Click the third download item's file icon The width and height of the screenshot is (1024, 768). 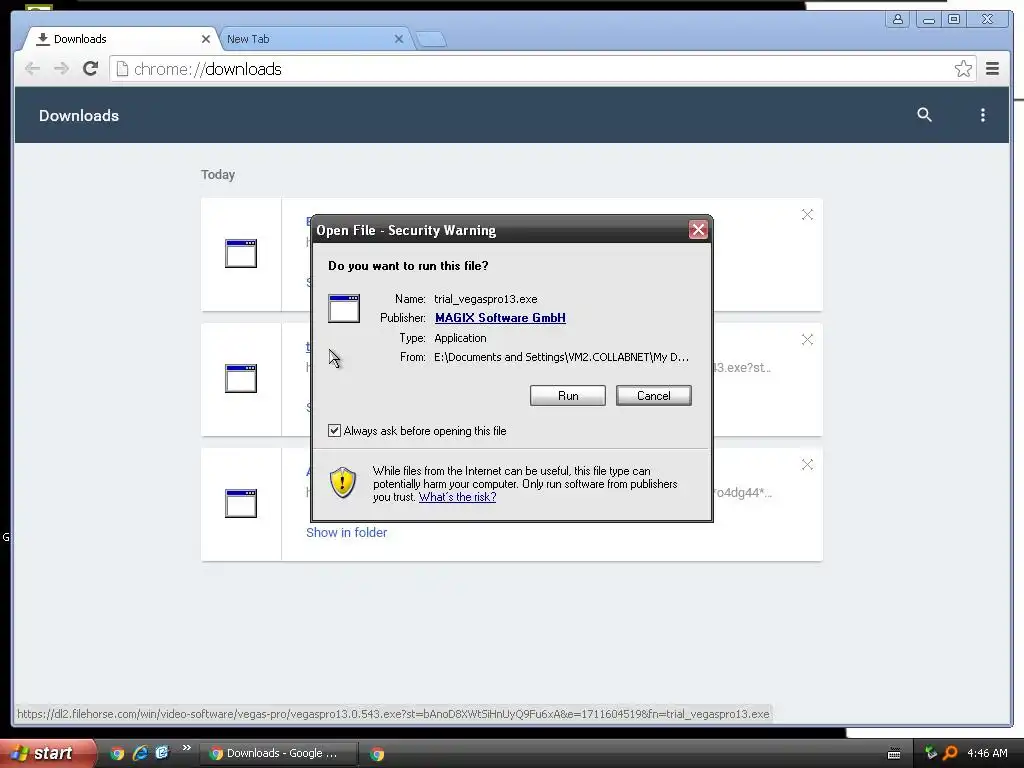point(241,504)
